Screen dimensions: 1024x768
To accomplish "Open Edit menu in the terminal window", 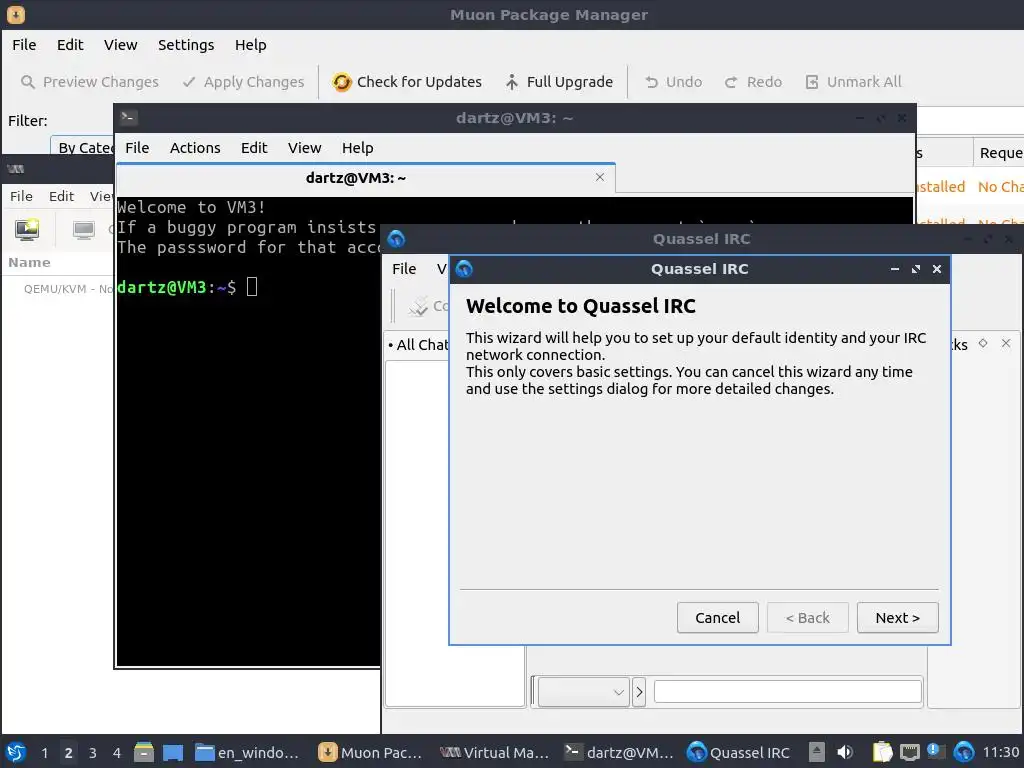I will click(x=254, y=148).
